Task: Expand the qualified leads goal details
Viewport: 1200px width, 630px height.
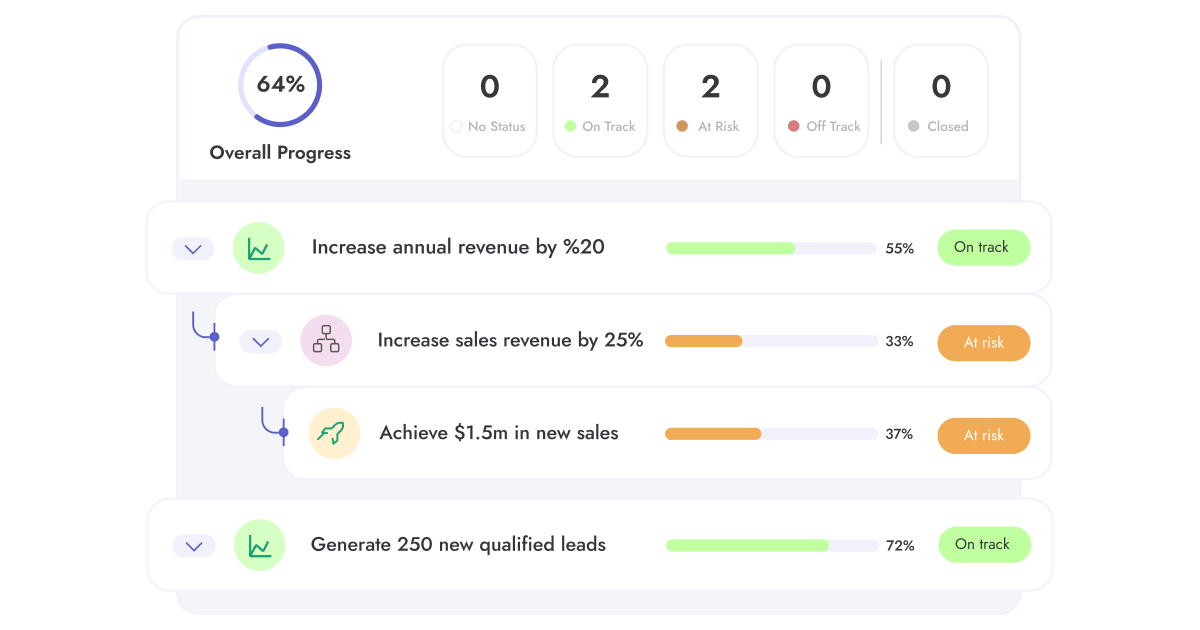Action: click(x=193, y=545)
